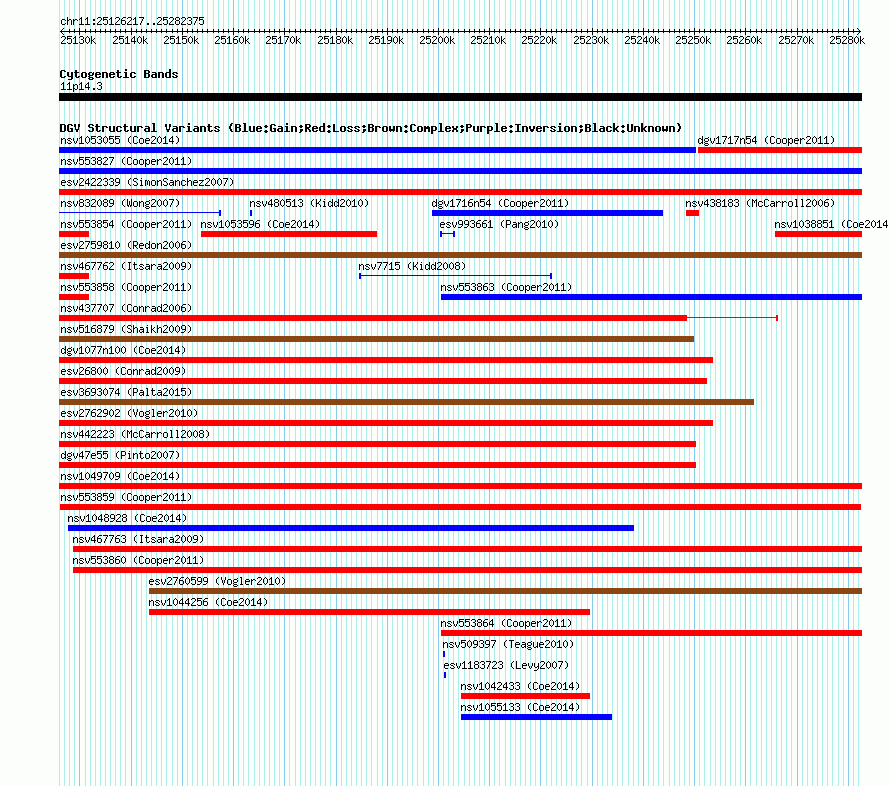This screenshot has height=786, width=890.
Task: Select nsv1048928 (Coe2014) blue gain bar
Action: coord(351,528)
